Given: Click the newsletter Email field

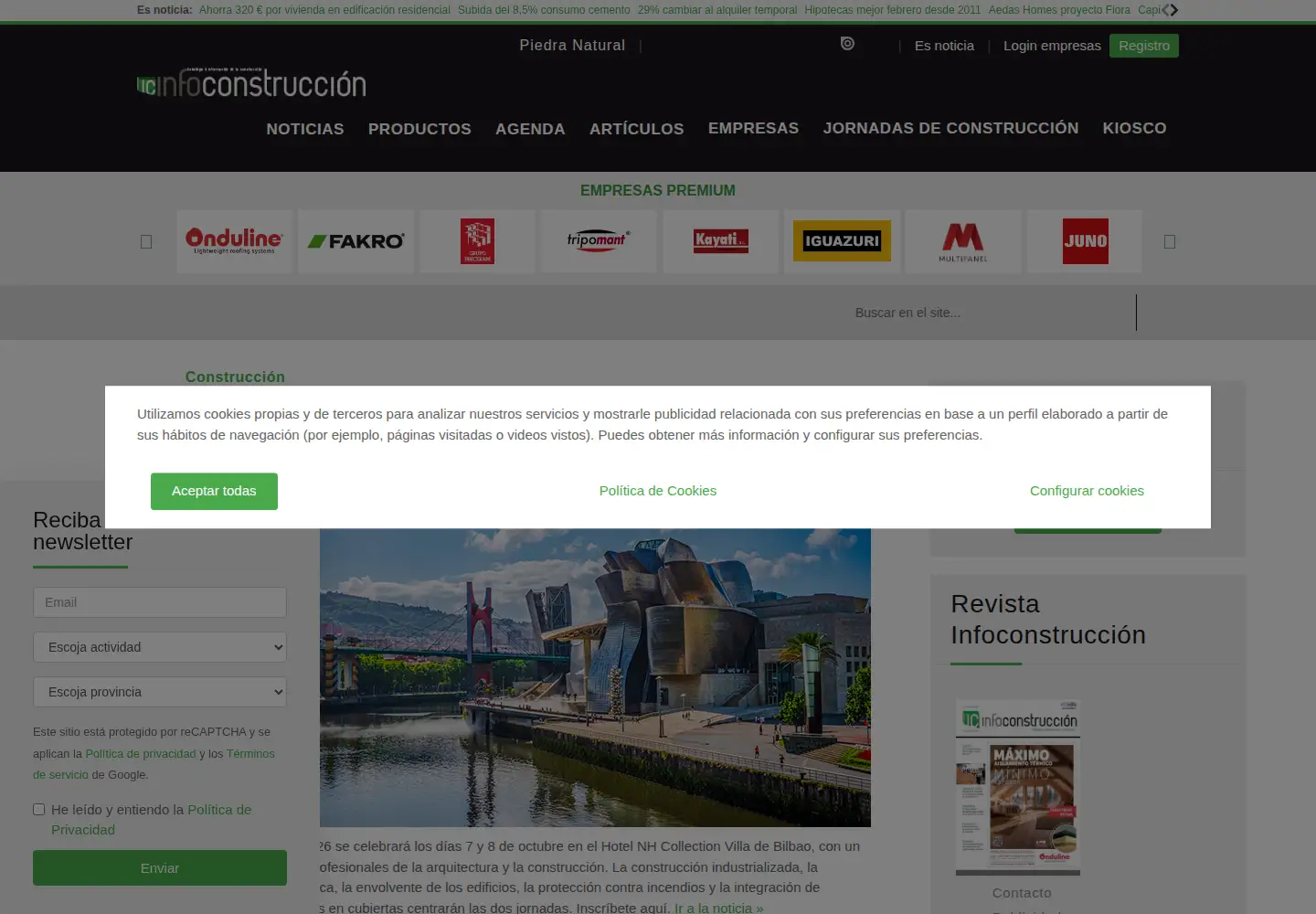Looking at the screenshot, I should [x=160, y=602].
